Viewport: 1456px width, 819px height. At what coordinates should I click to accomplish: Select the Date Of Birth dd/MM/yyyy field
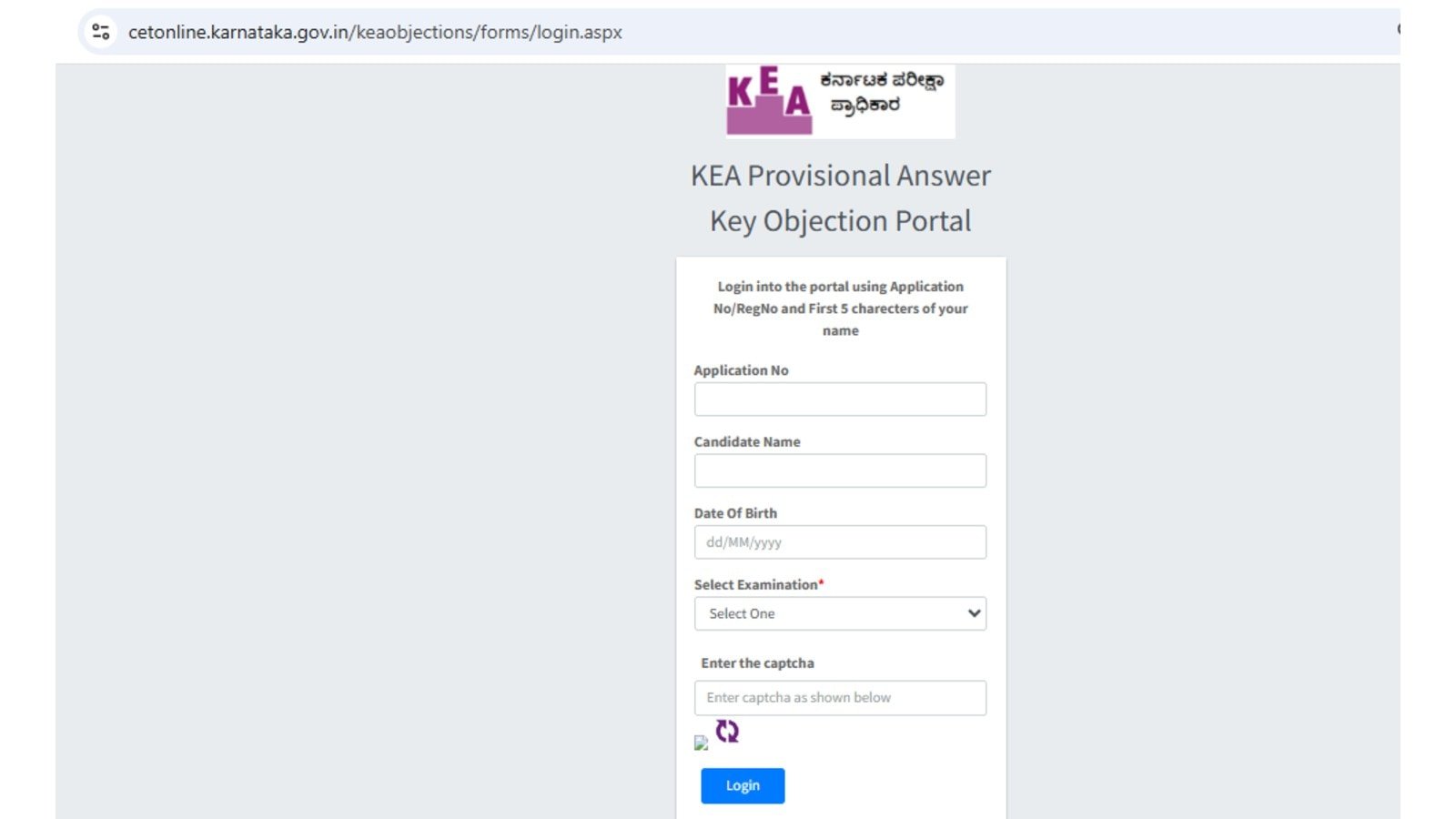[x=839, y=542]
